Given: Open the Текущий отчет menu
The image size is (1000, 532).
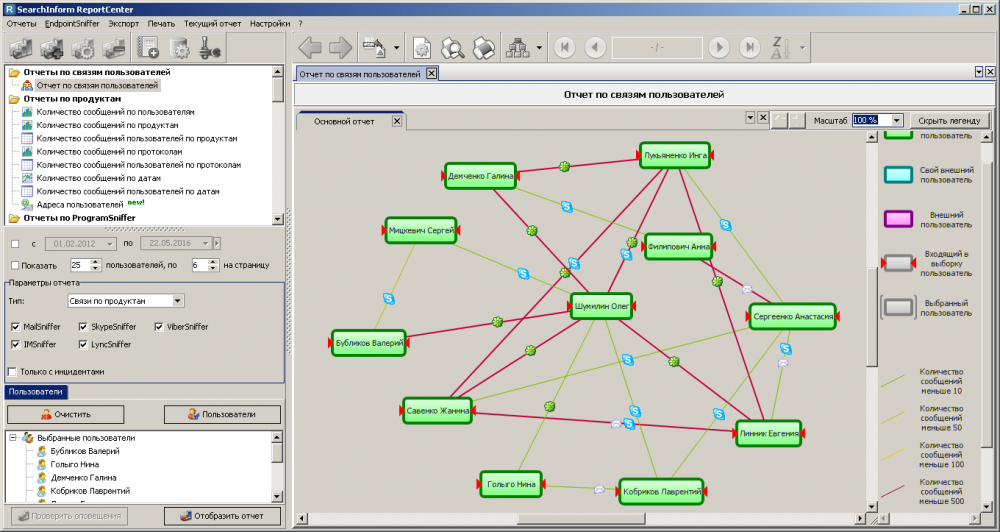Looking at the screenshot, I should [x=213, y=24].
